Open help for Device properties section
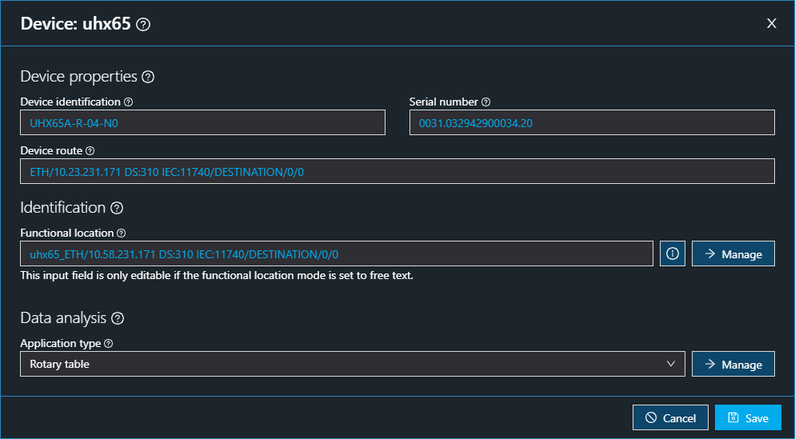 pyautogui.click(x=149, y=77)
